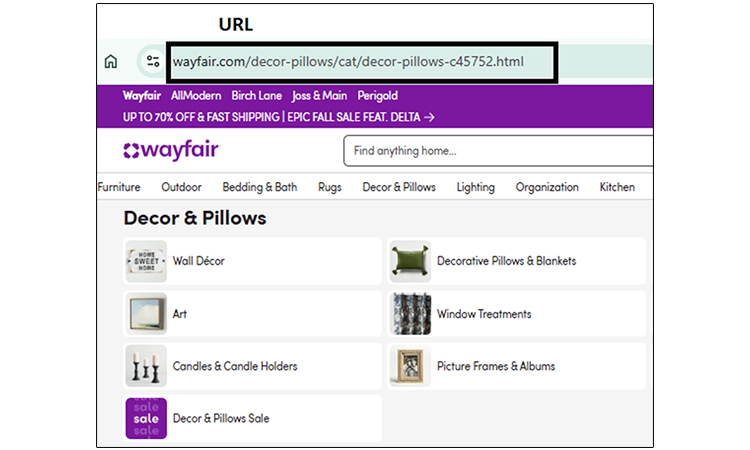Select the wayfair.com URL in address bar
This screenshot has width=750, height=450.
(348, 62)
